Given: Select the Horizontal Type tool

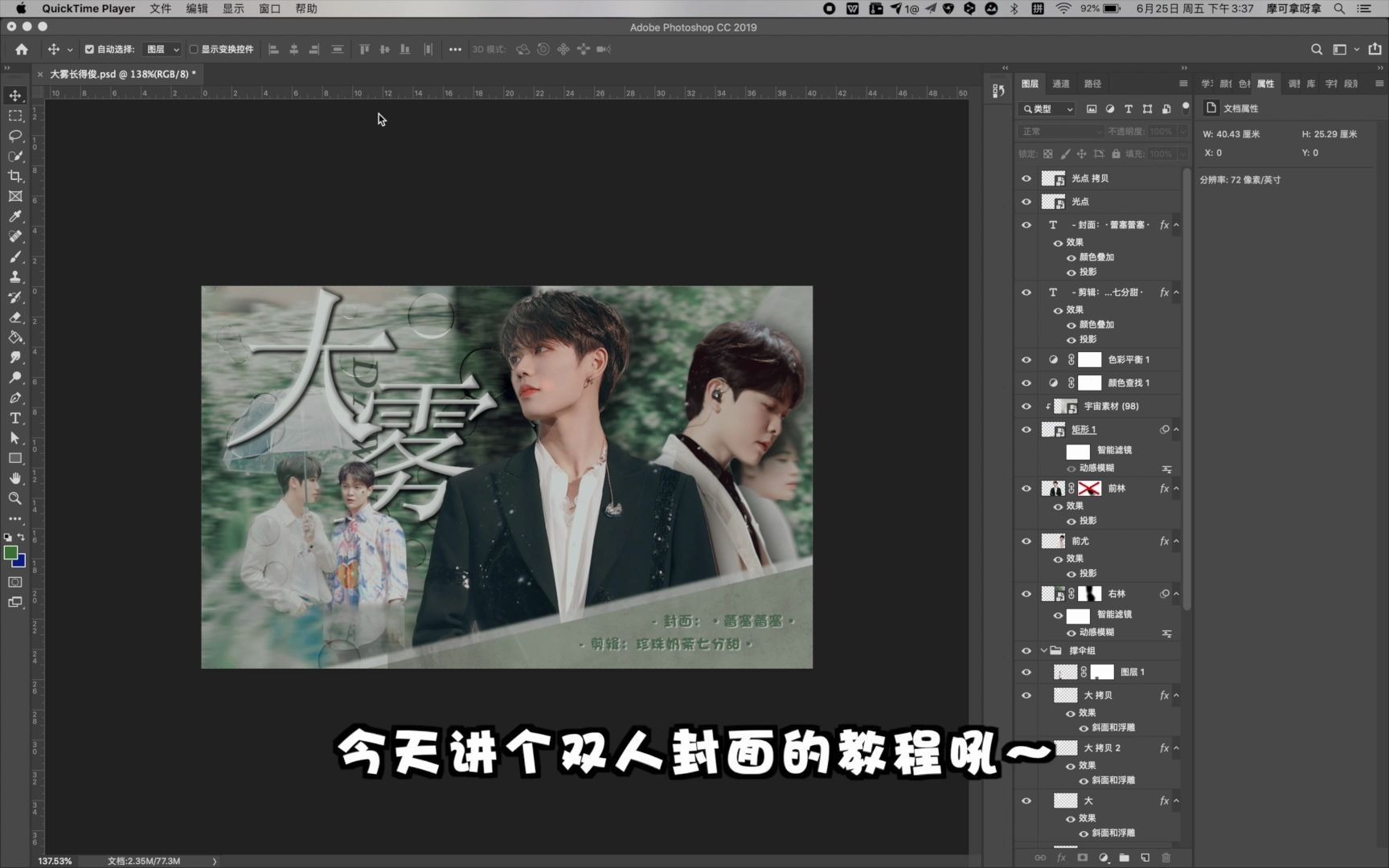Looking at the screenshot, I should [x=15, y=418].
